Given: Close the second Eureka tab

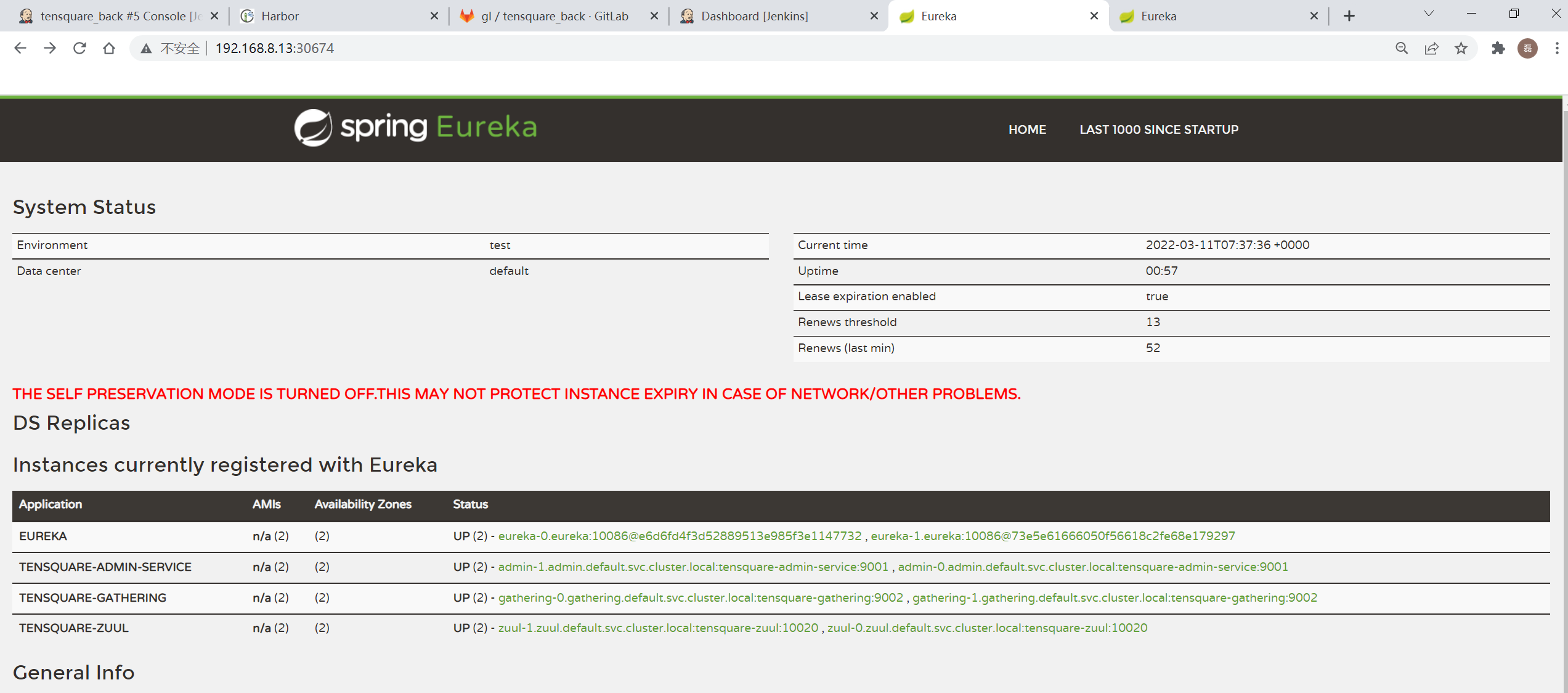Looking at the screenshot, I should click(x=1314, y=16).
